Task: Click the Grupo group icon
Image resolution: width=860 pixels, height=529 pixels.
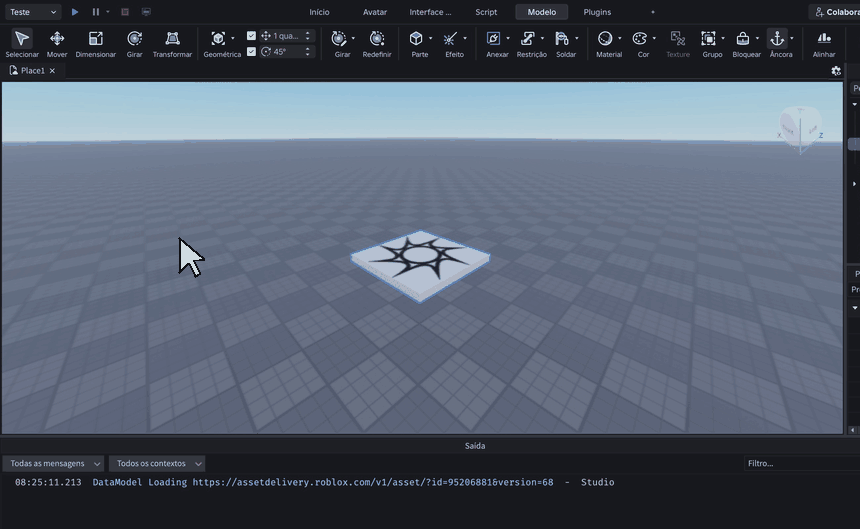Action: point(708,38)
